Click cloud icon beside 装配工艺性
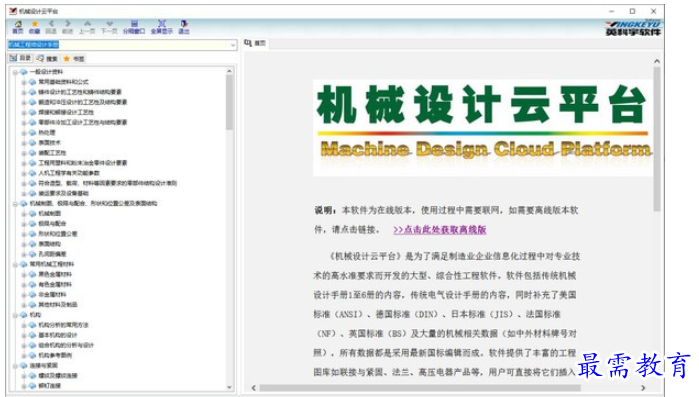Screen dimensions: 699x397 (x=32, y=153)
